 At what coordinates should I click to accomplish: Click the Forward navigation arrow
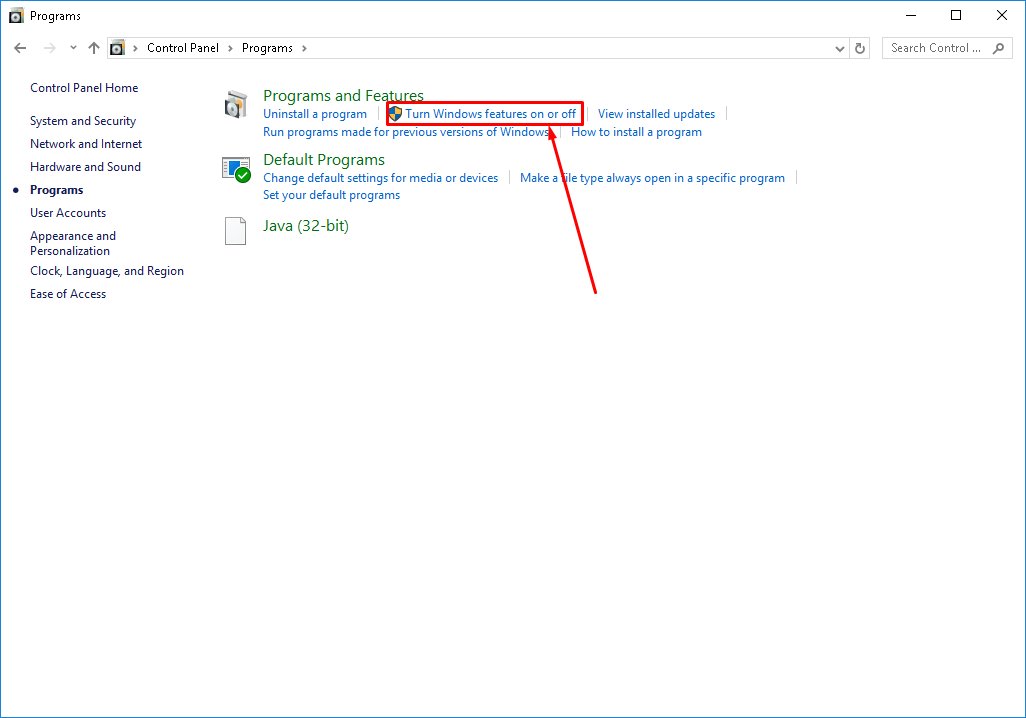49,48
